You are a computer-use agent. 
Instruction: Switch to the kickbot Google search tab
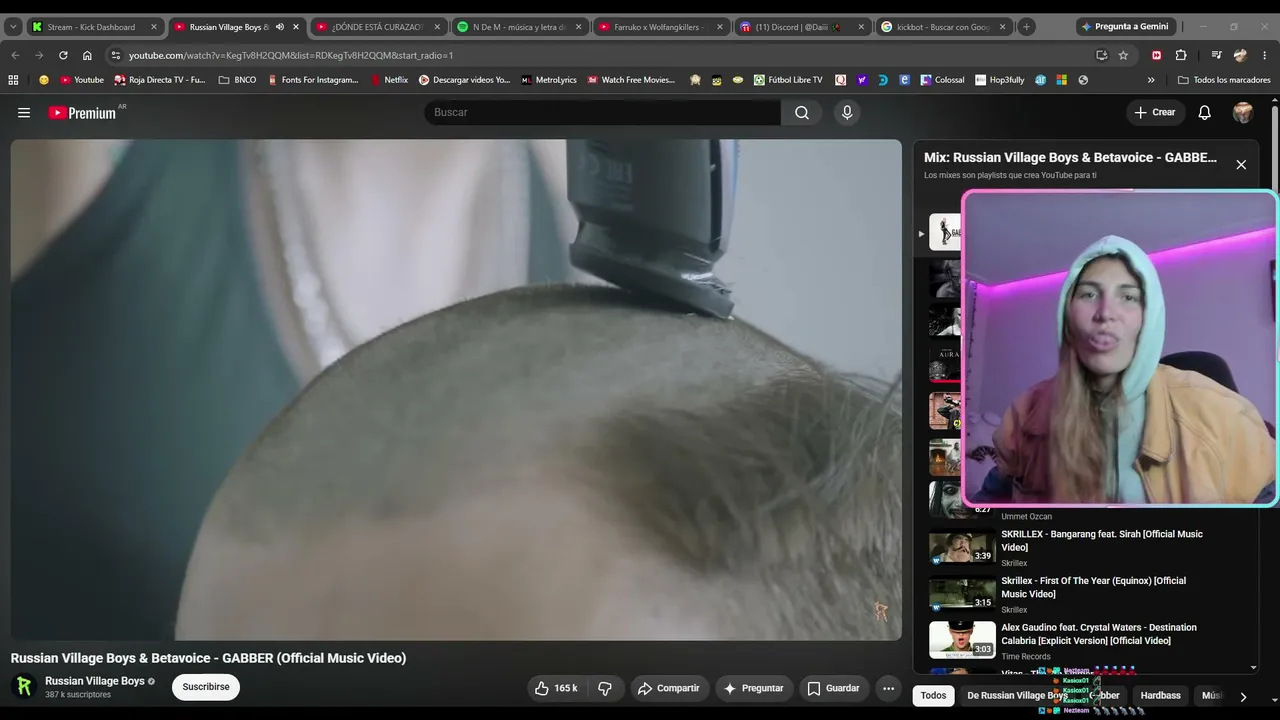tap(943, 27)
